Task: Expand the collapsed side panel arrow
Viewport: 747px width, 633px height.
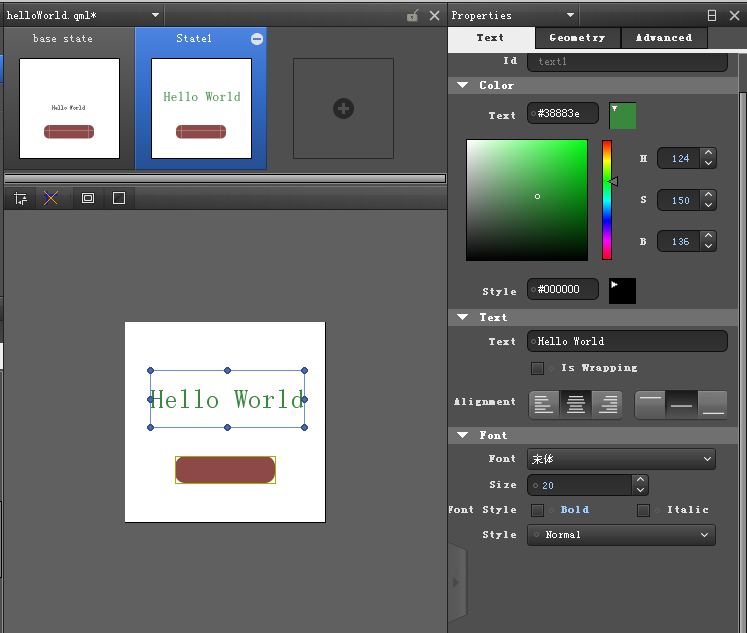Action: (x=457, y=582)
